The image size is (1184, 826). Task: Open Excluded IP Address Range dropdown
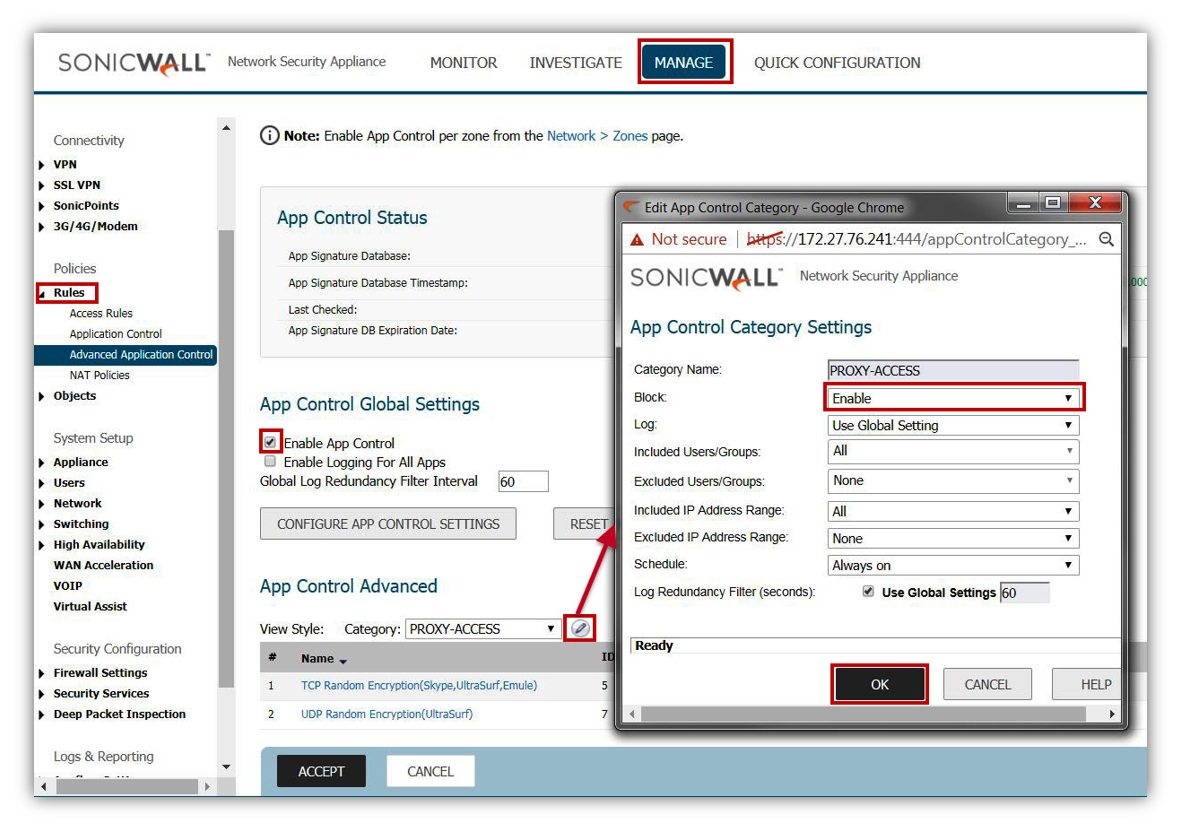coord(954,538)
